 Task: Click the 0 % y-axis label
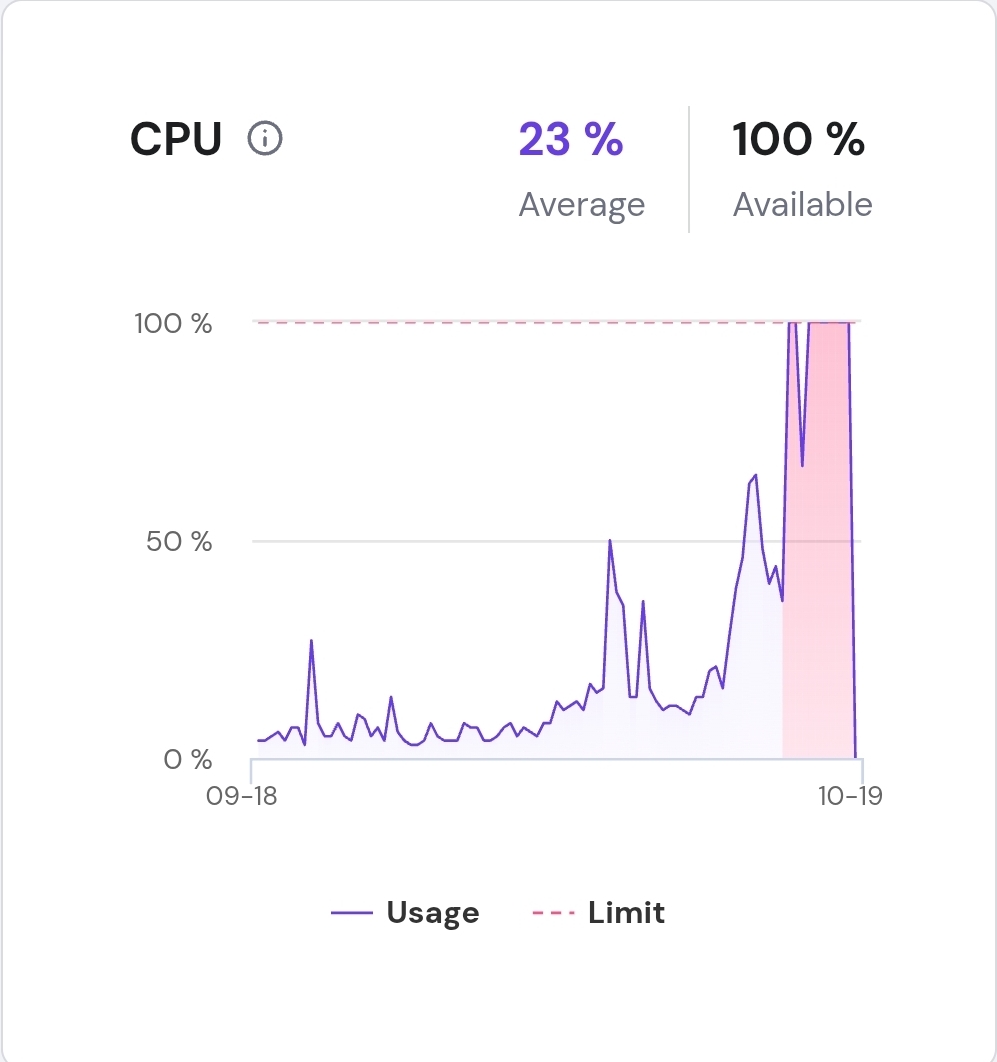pos(186,759)
